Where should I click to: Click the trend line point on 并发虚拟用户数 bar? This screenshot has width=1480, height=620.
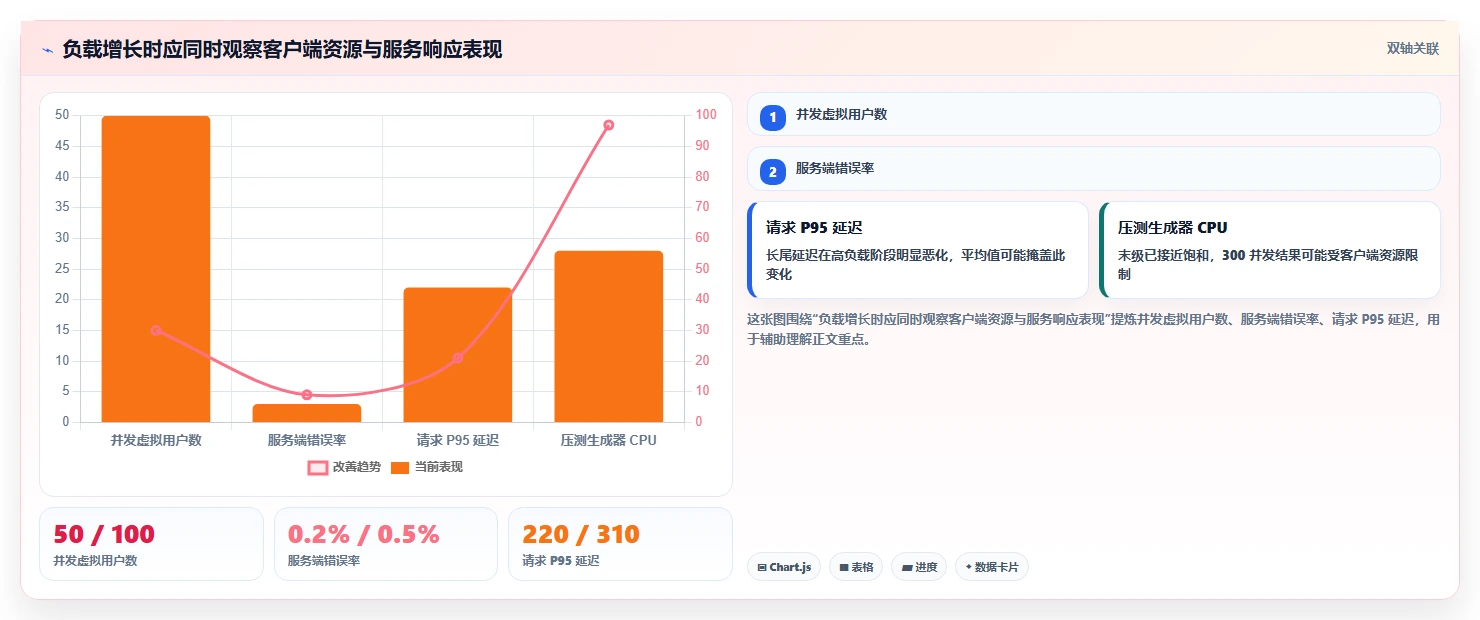click(156, 330)
